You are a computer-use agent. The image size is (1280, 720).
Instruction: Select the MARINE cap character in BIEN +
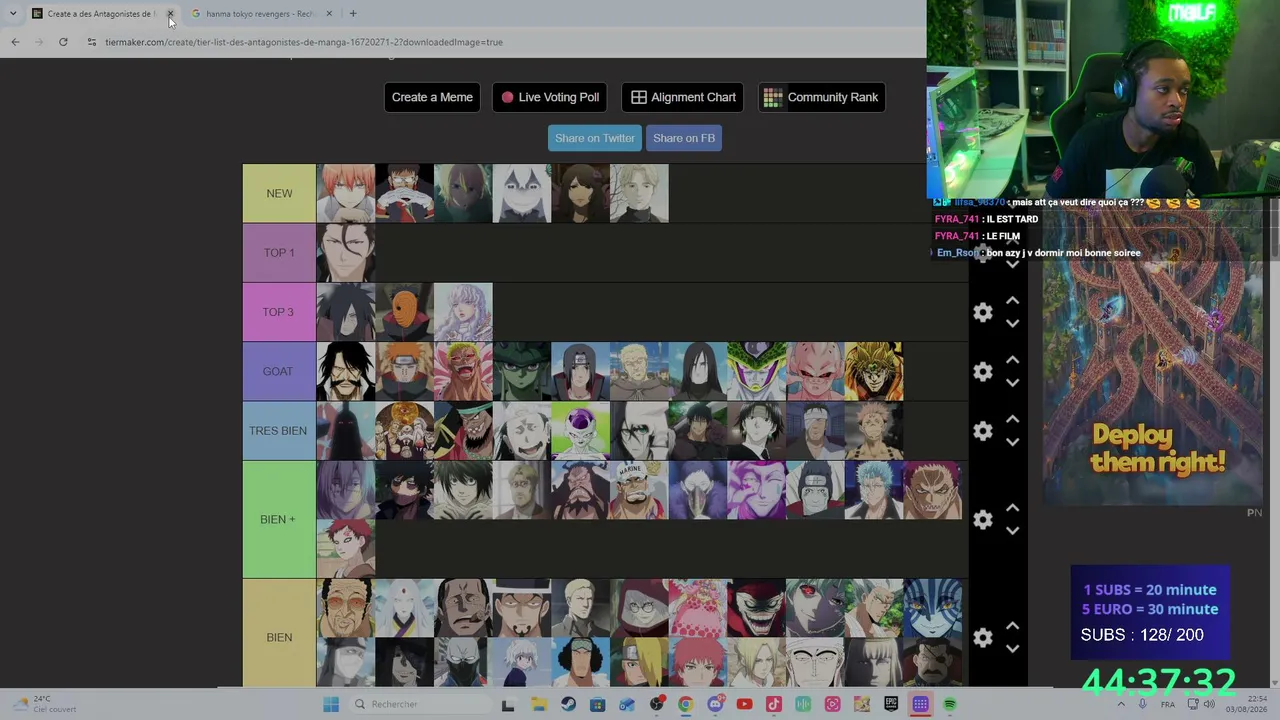tap(640, 489)
